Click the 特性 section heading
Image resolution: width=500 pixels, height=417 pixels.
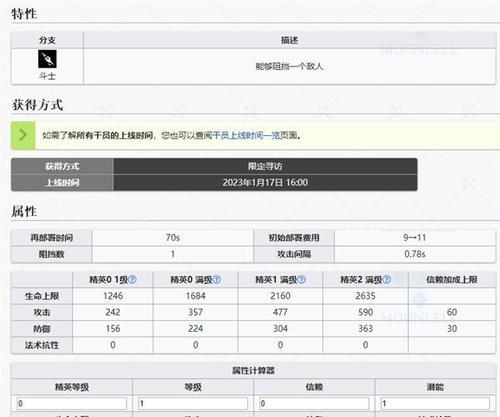coord(24,14)
